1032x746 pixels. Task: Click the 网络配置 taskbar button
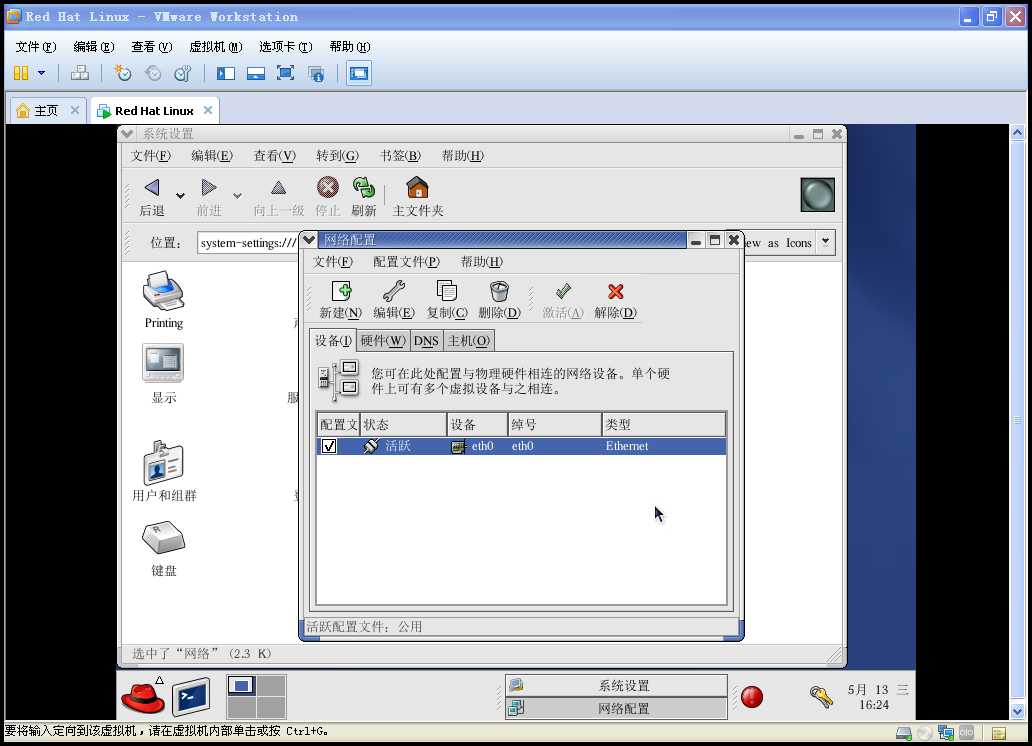coord(617,708)
